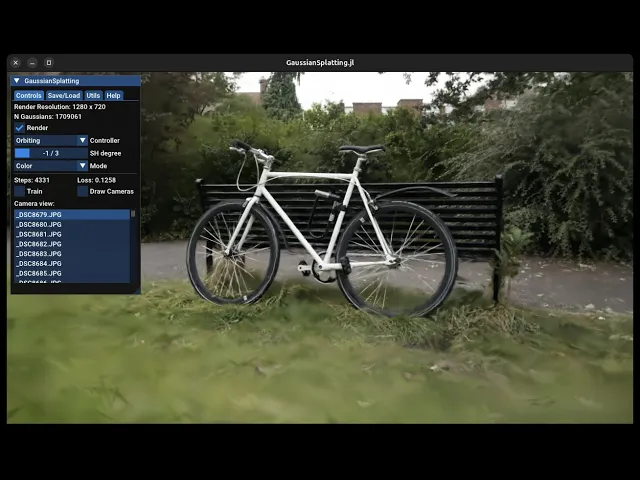Maximize the GaussianSplatting.jl window

[x=49, y=62]
